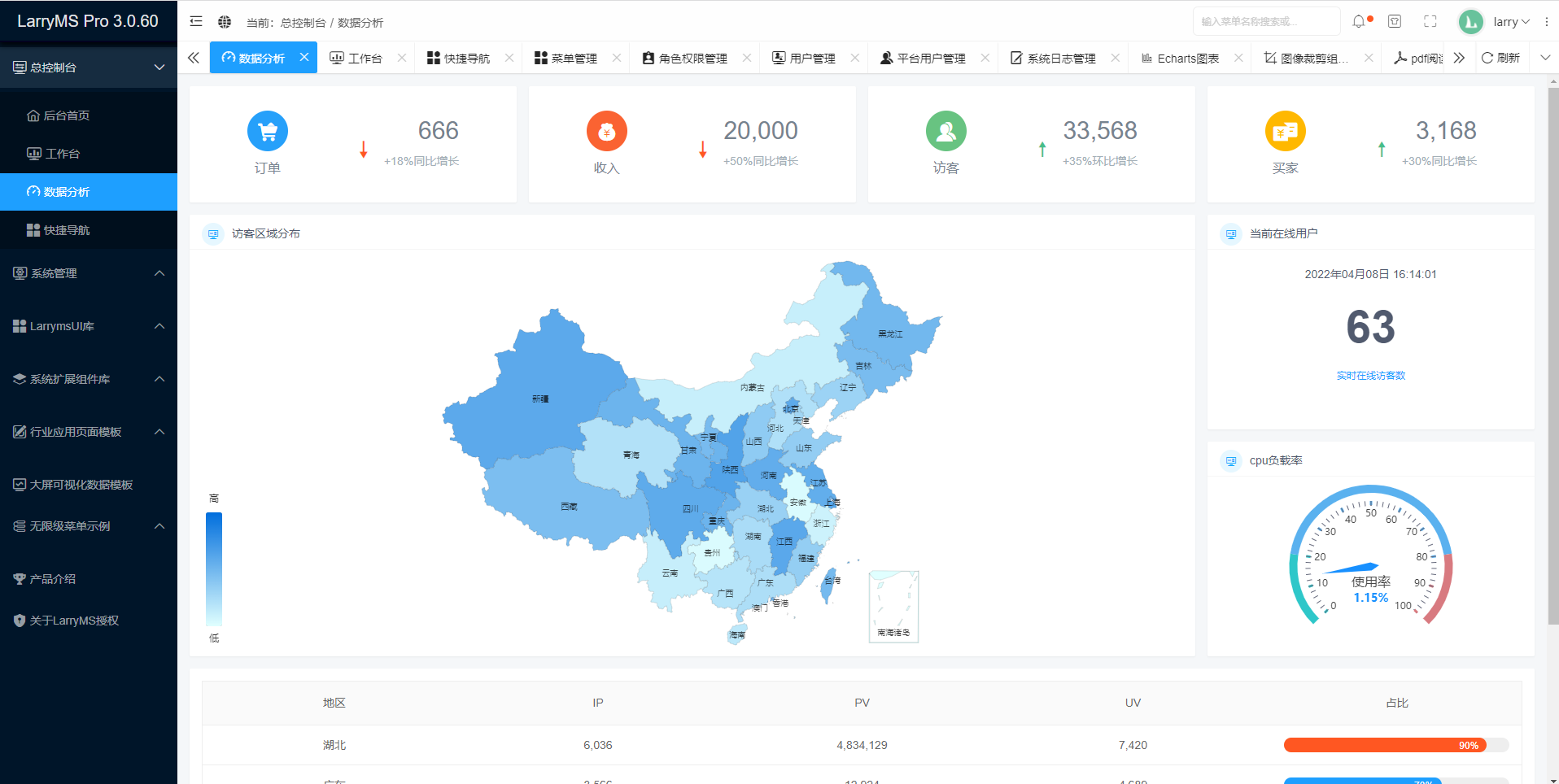The width and height of the screenshot is (1559, 784).
Task: Click the 访客区域分布 panel icon
Action: (x=213, y=234)
